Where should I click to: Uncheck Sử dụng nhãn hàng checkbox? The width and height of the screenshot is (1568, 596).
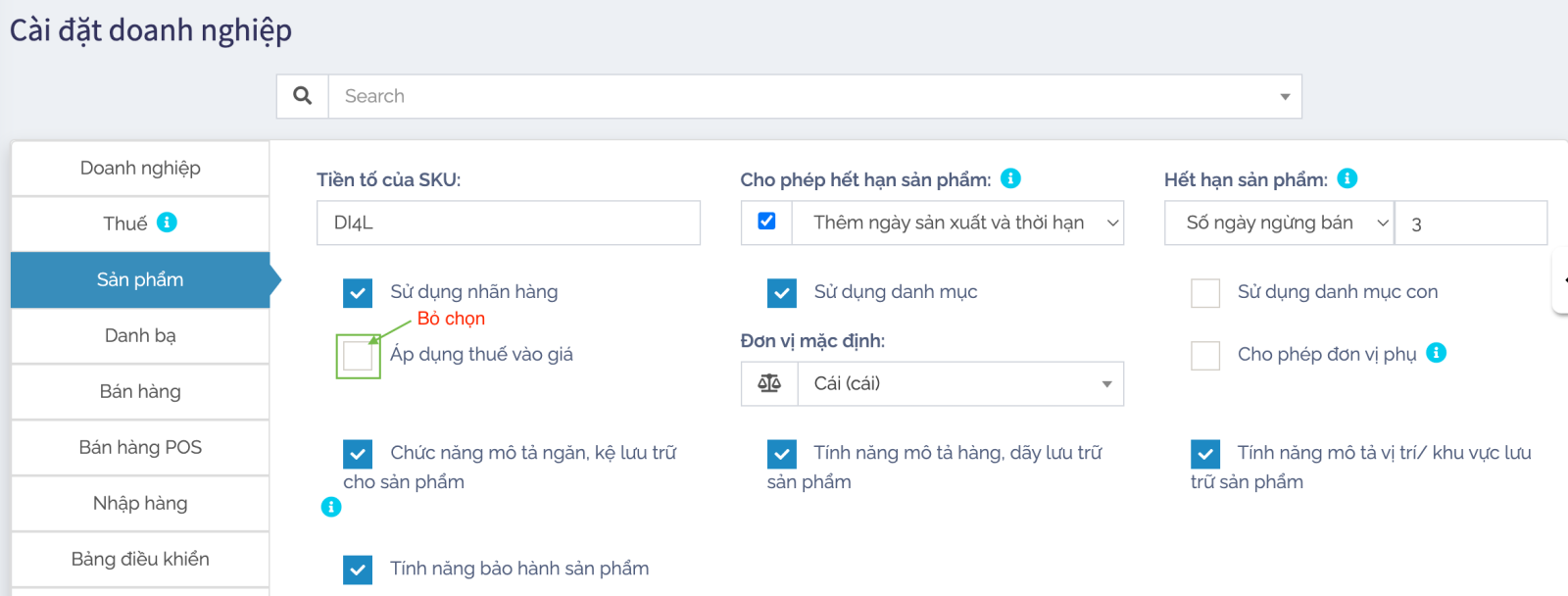point(358,293)
